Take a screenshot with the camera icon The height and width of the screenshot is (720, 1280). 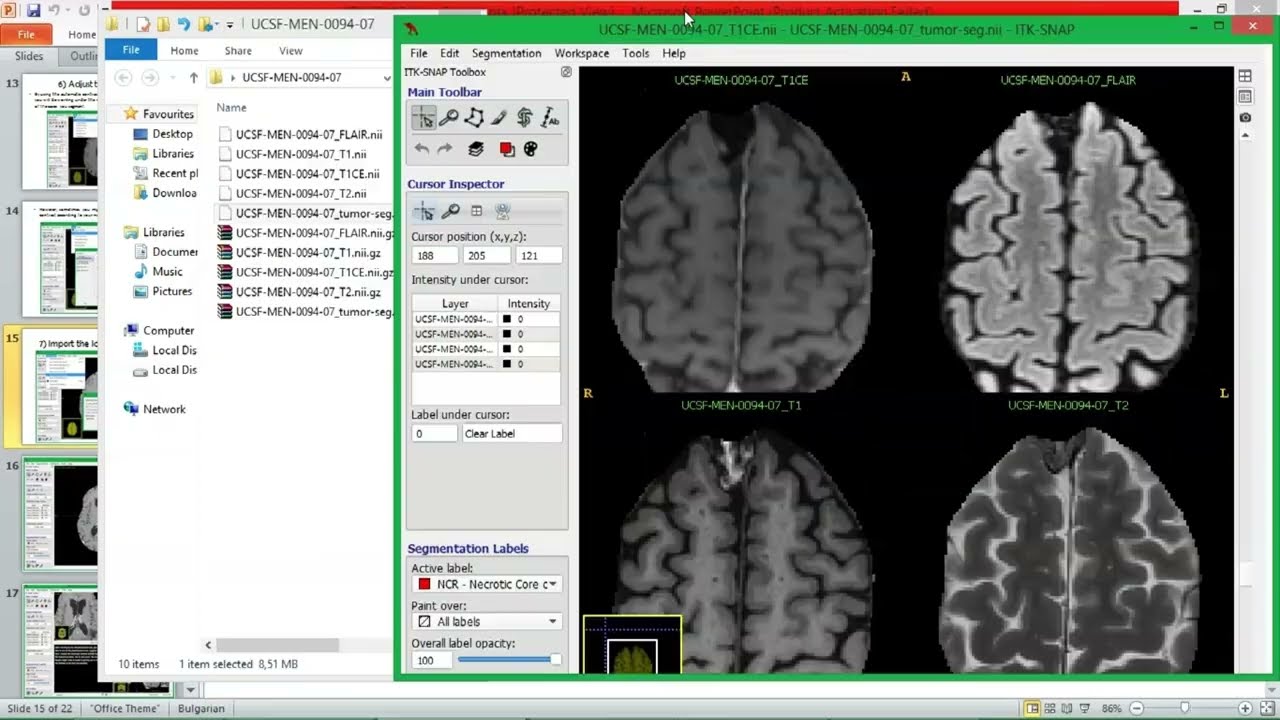pos(1245,118)
